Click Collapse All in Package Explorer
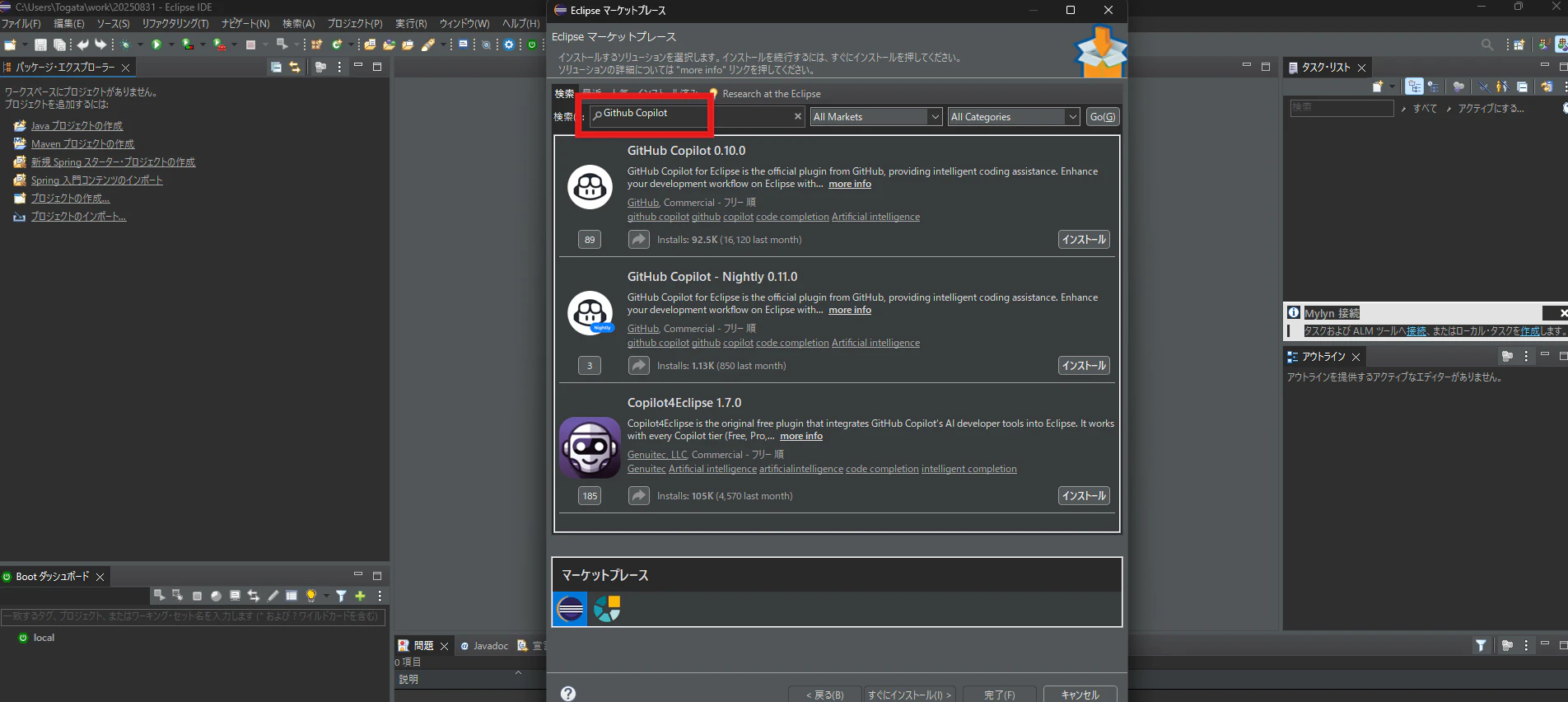Screen dimensions: 1568x702 click(x=277, y=67)
